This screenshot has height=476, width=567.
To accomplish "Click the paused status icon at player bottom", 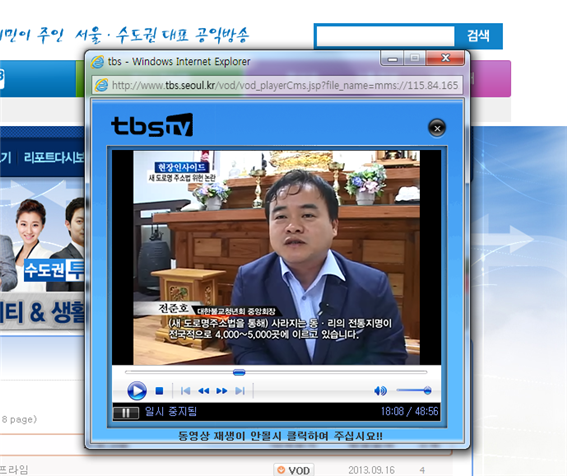I will 125,413.
